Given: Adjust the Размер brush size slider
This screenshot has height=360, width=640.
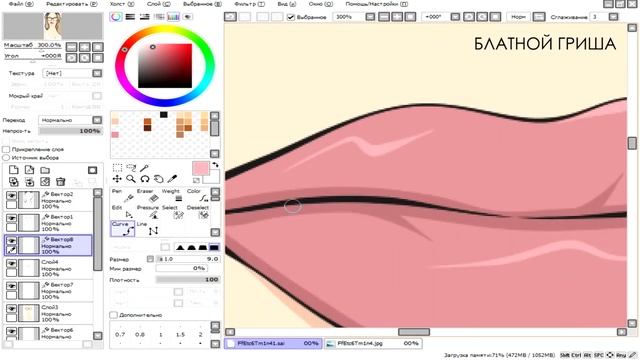Looking at the screenshot, I should click(x=188, y=259).
